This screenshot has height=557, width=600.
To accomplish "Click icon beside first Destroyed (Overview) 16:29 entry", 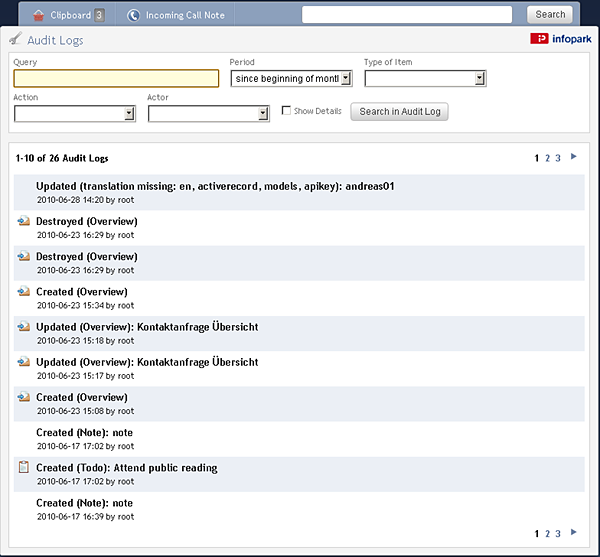I will pyautogui.click(x=24, y=221).
